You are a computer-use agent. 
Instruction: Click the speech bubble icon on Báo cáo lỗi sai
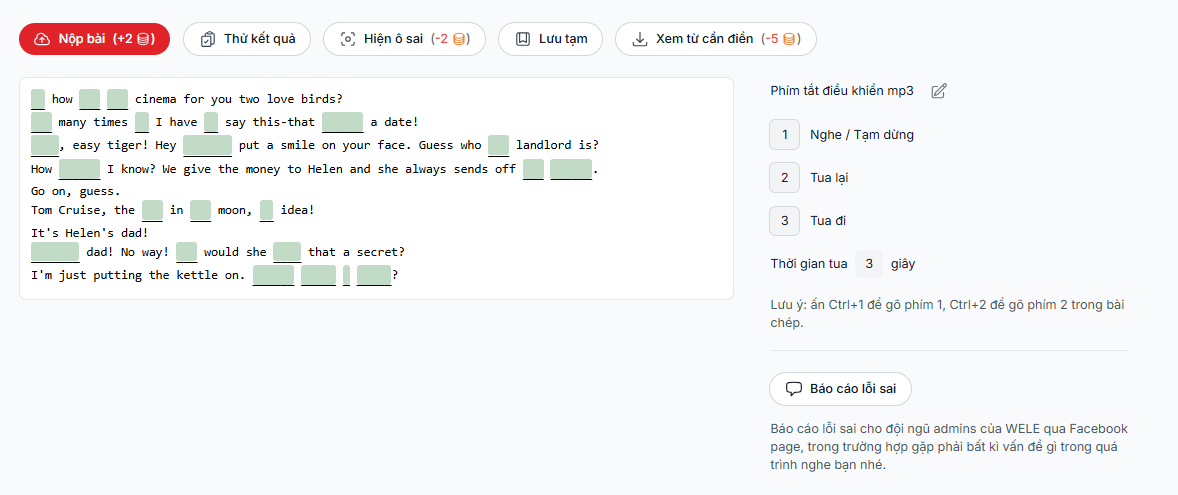[x=794, y=389]
